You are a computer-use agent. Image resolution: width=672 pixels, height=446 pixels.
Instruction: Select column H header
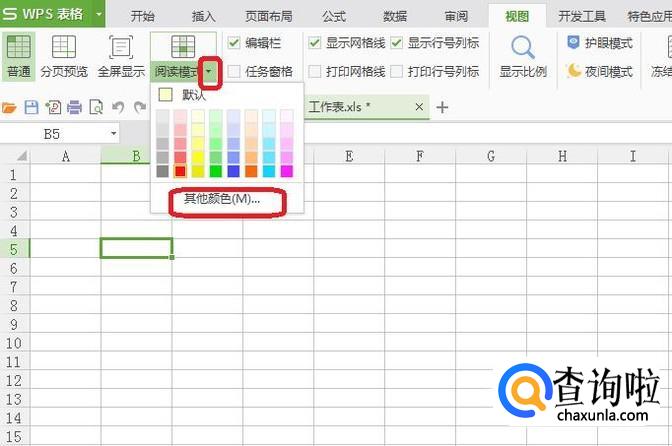click(562, 156)
